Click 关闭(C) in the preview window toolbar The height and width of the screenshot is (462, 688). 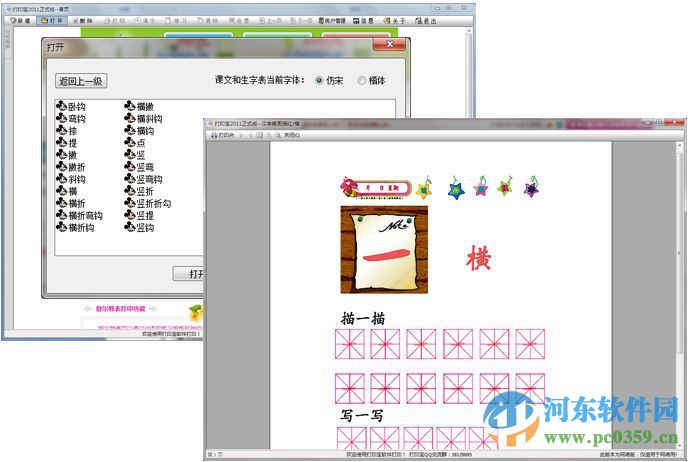(291, 135)
